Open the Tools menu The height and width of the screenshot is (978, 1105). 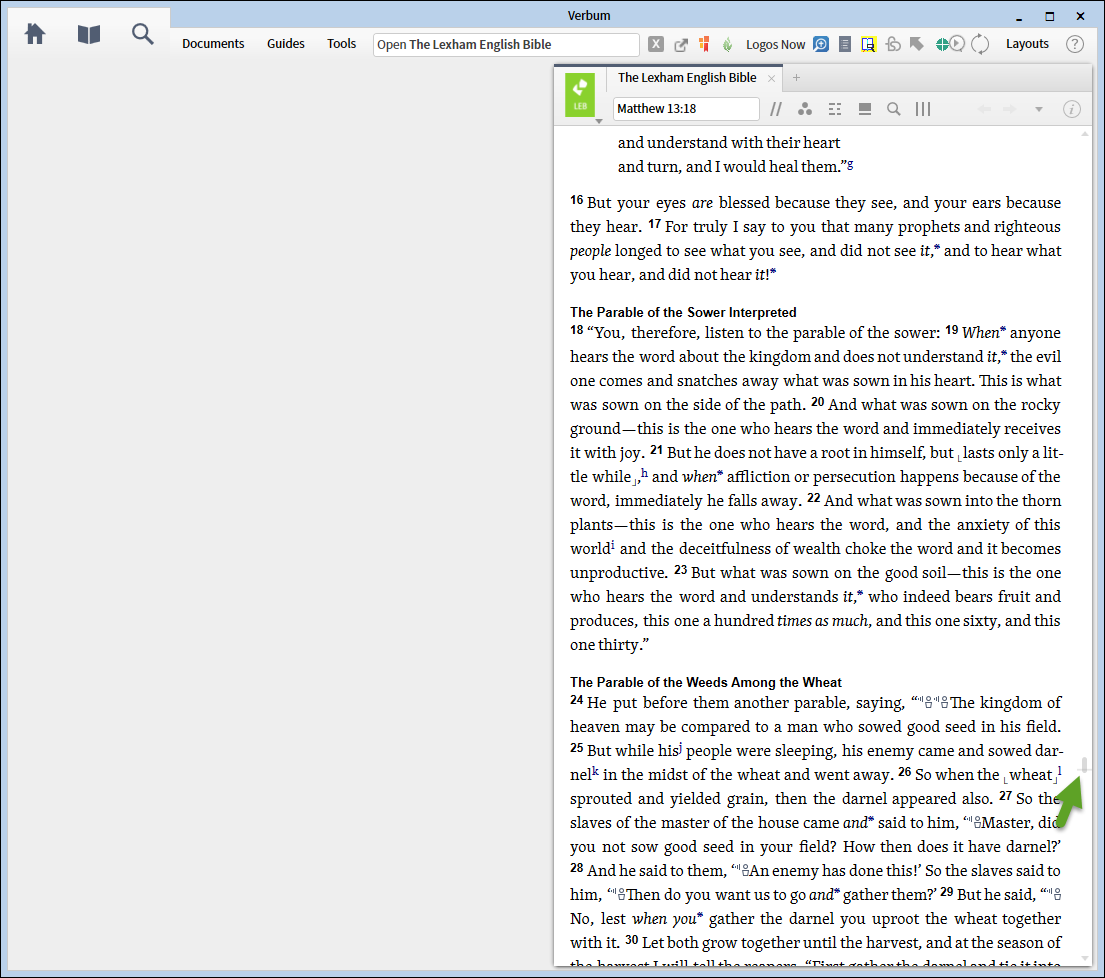(341, 44)
